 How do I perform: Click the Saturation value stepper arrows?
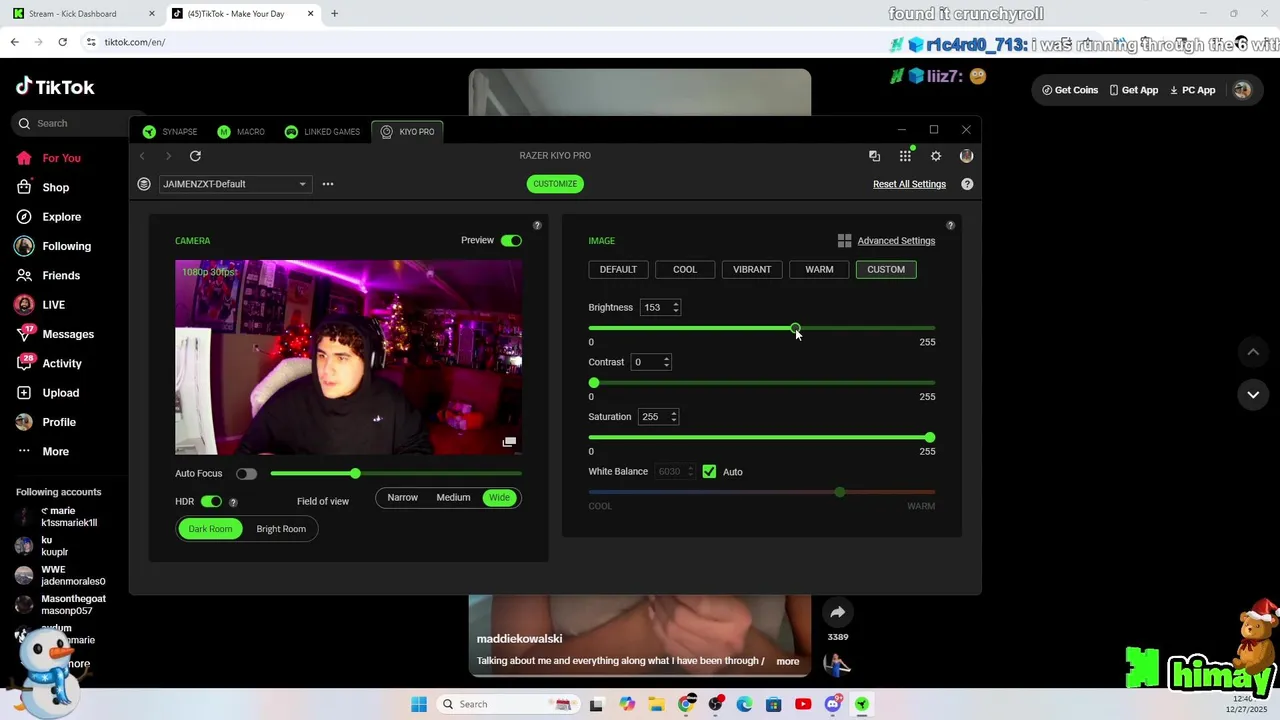click(x=674, y=417)
